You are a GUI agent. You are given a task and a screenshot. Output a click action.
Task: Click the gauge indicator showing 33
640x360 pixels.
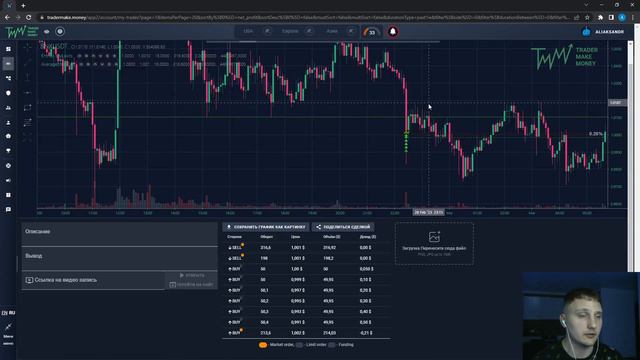(x=370, y=32)
